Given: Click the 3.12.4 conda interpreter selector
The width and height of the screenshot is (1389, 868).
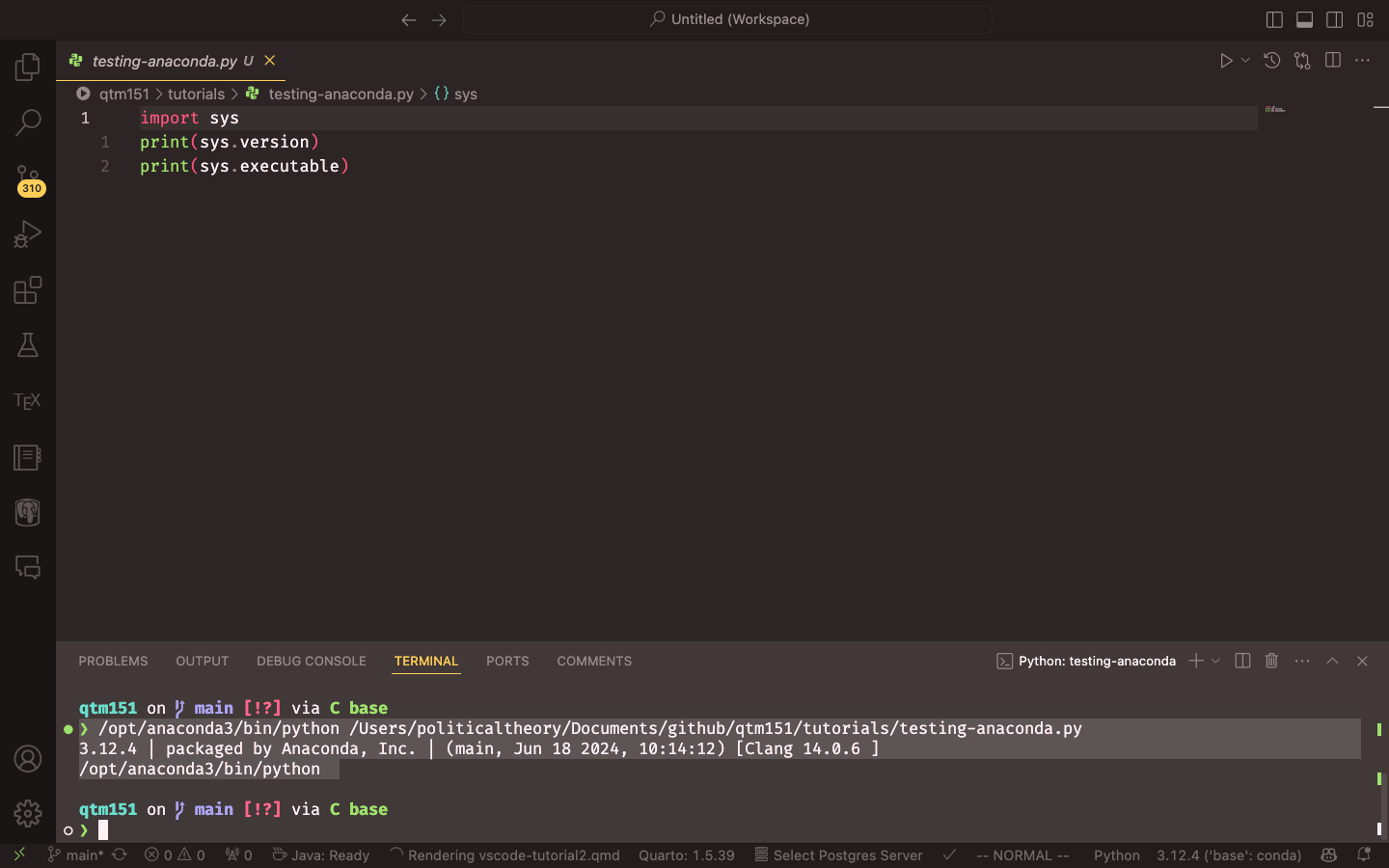Looking at the screenshot, I should click(1228, 855).
